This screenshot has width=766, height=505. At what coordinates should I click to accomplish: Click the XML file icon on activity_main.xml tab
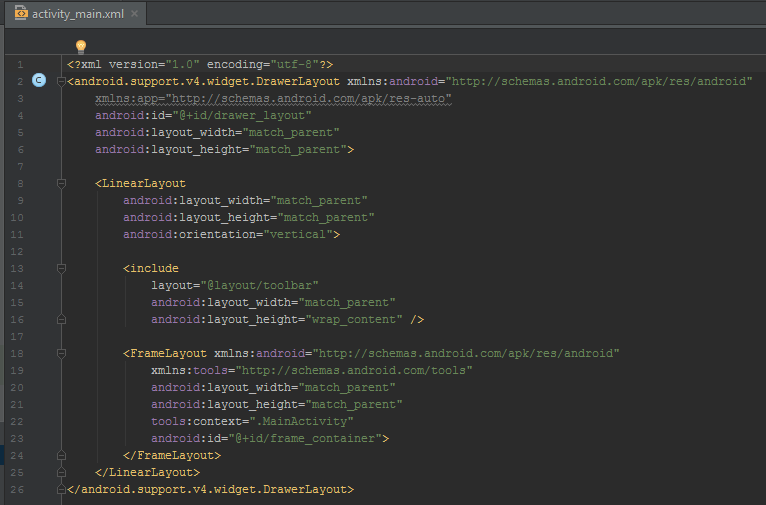pos(21,13)
